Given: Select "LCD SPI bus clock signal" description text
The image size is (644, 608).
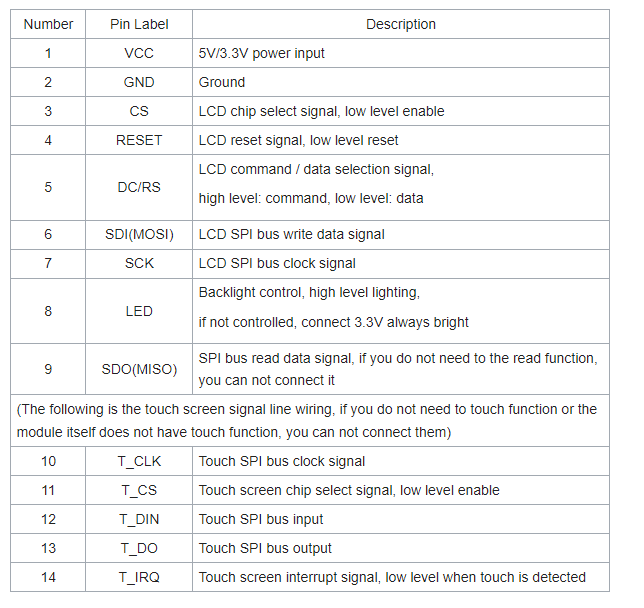Looking at the screenshot, I should click(277, 263).
